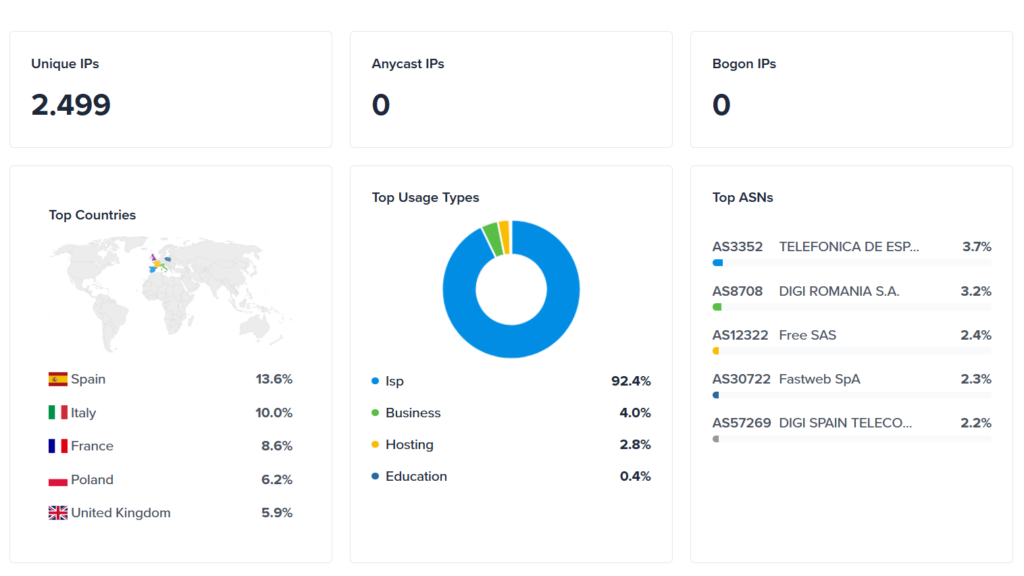Click the dark blue Education legend dot
This screenshot has width=1024, height=576.
375,477
